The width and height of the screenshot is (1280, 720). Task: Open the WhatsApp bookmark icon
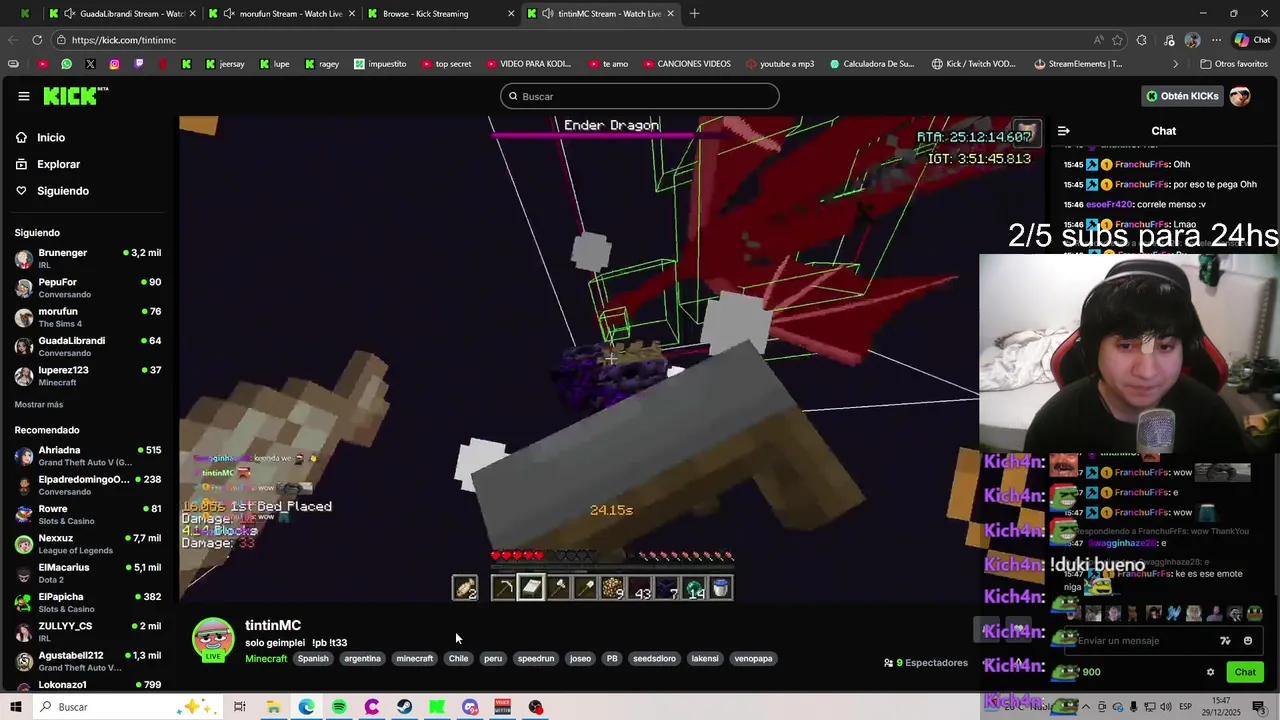(x=66, y=64)
